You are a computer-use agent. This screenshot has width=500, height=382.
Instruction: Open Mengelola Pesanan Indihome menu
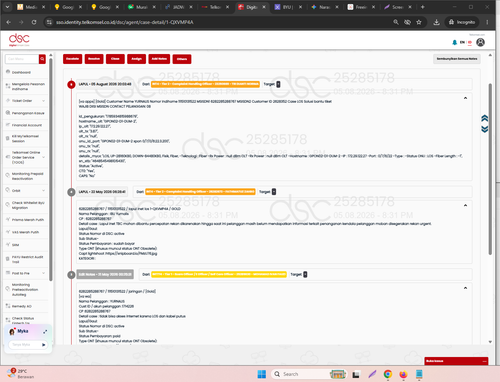coord(25,86)
